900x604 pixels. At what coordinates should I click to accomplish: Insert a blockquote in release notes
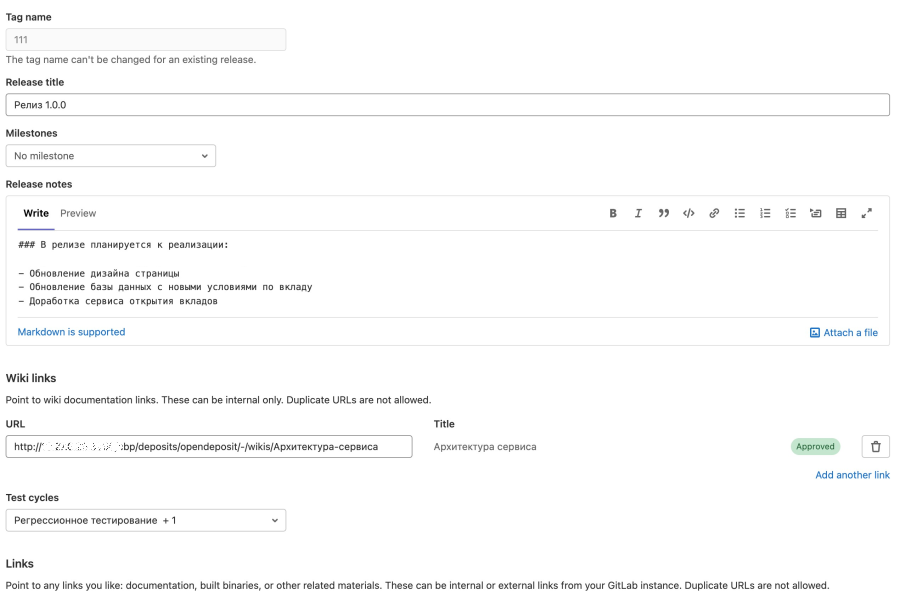pos(663,213)
